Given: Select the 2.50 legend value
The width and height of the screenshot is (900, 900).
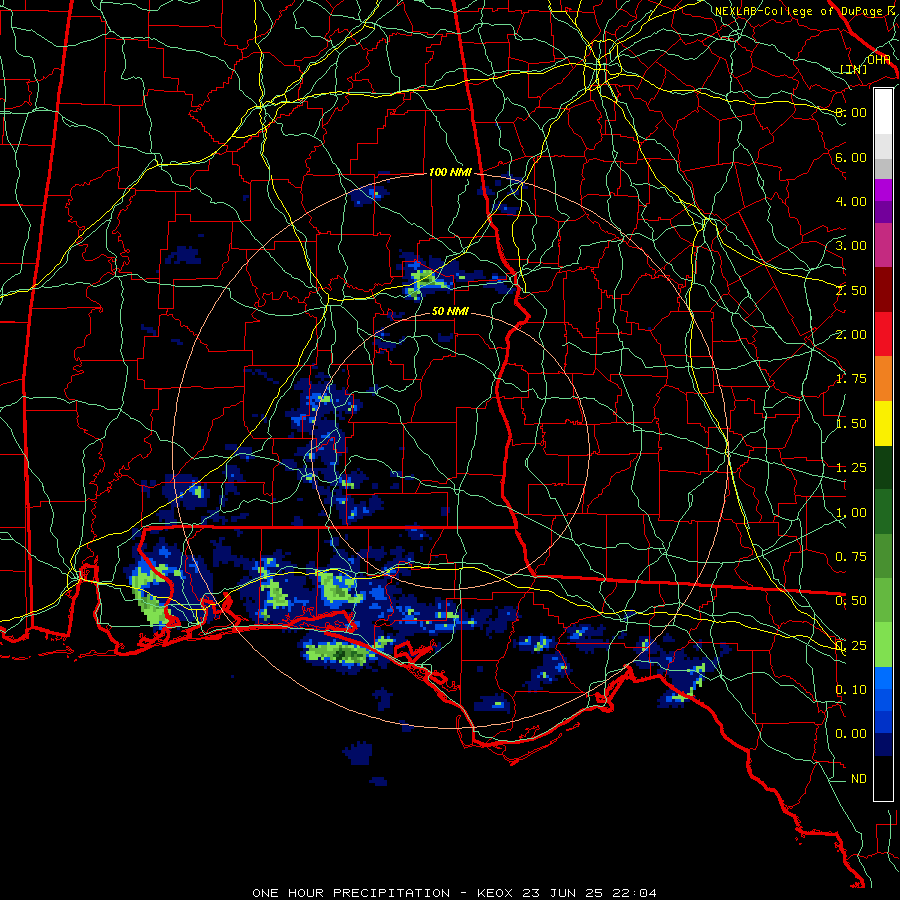Looking at the screenshot, I should coord(851,290).
